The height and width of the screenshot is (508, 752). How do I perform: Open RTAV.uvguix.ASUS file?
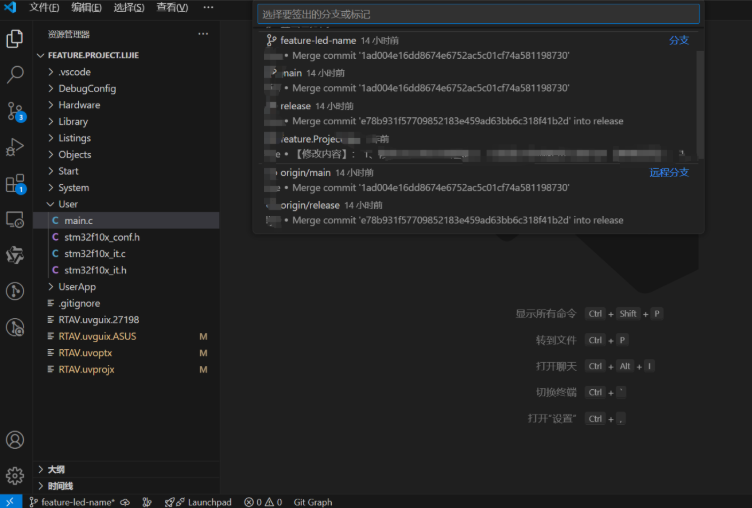pyautogui.click(x=126, y=336)
